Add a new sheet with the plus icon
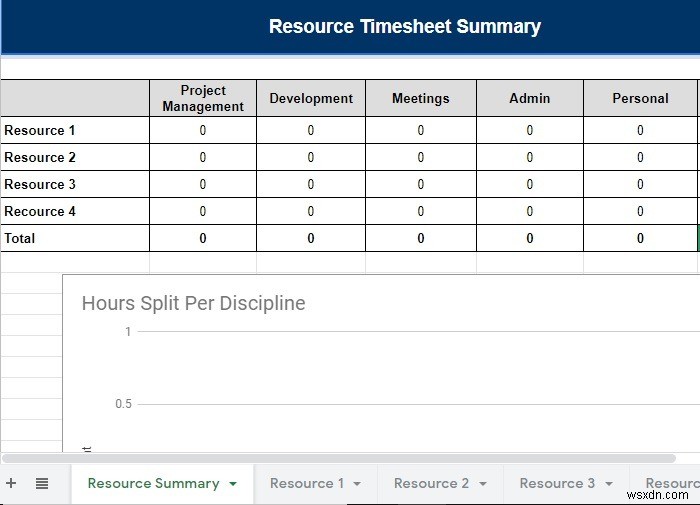Image resolution: width=700 pixels, height=505 pixels. (11, 483)
